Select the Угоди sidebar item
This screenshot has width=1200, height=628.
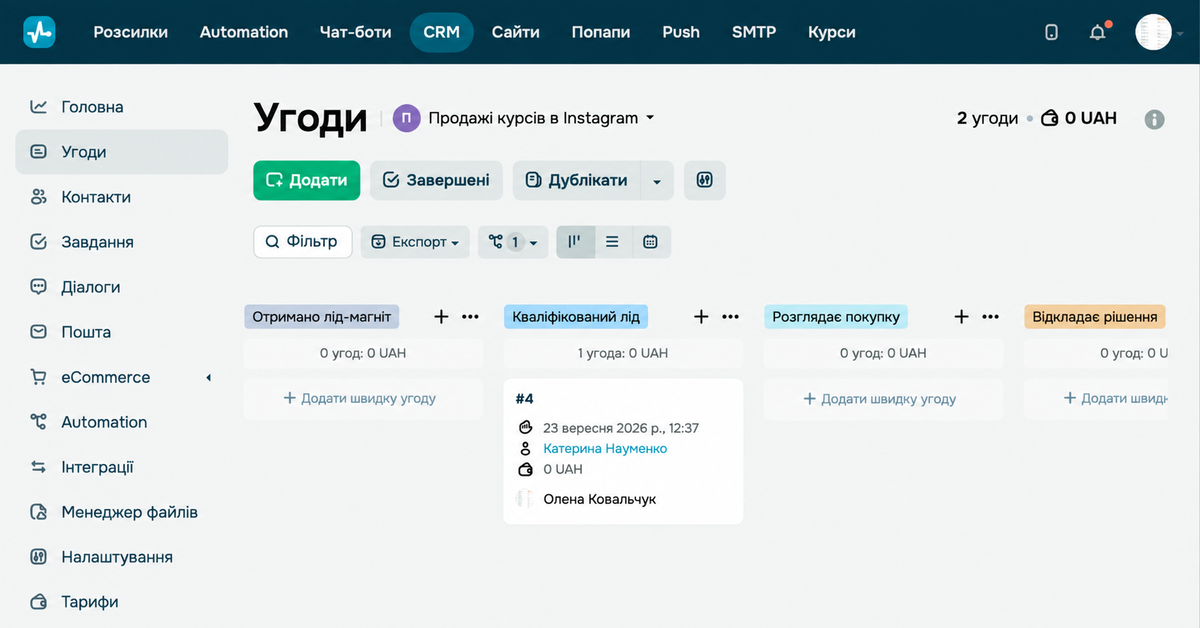122,152
